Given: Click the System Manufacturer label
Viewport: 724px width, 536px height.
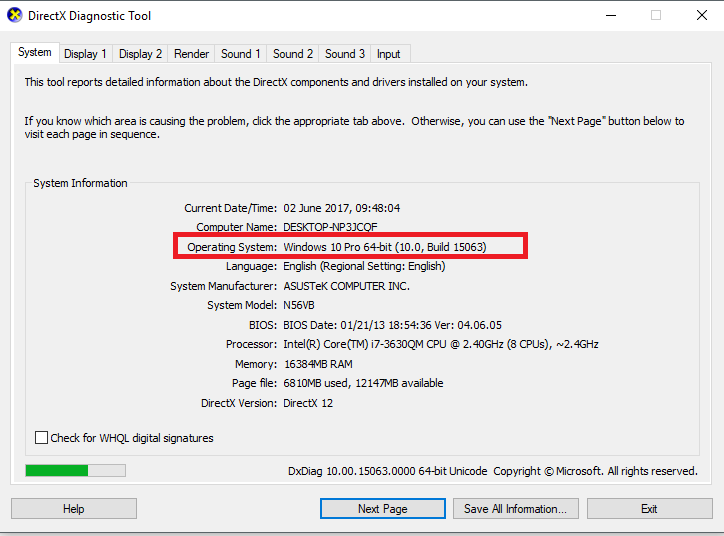Looking at the screenshot, I should [x=223, y=286].
